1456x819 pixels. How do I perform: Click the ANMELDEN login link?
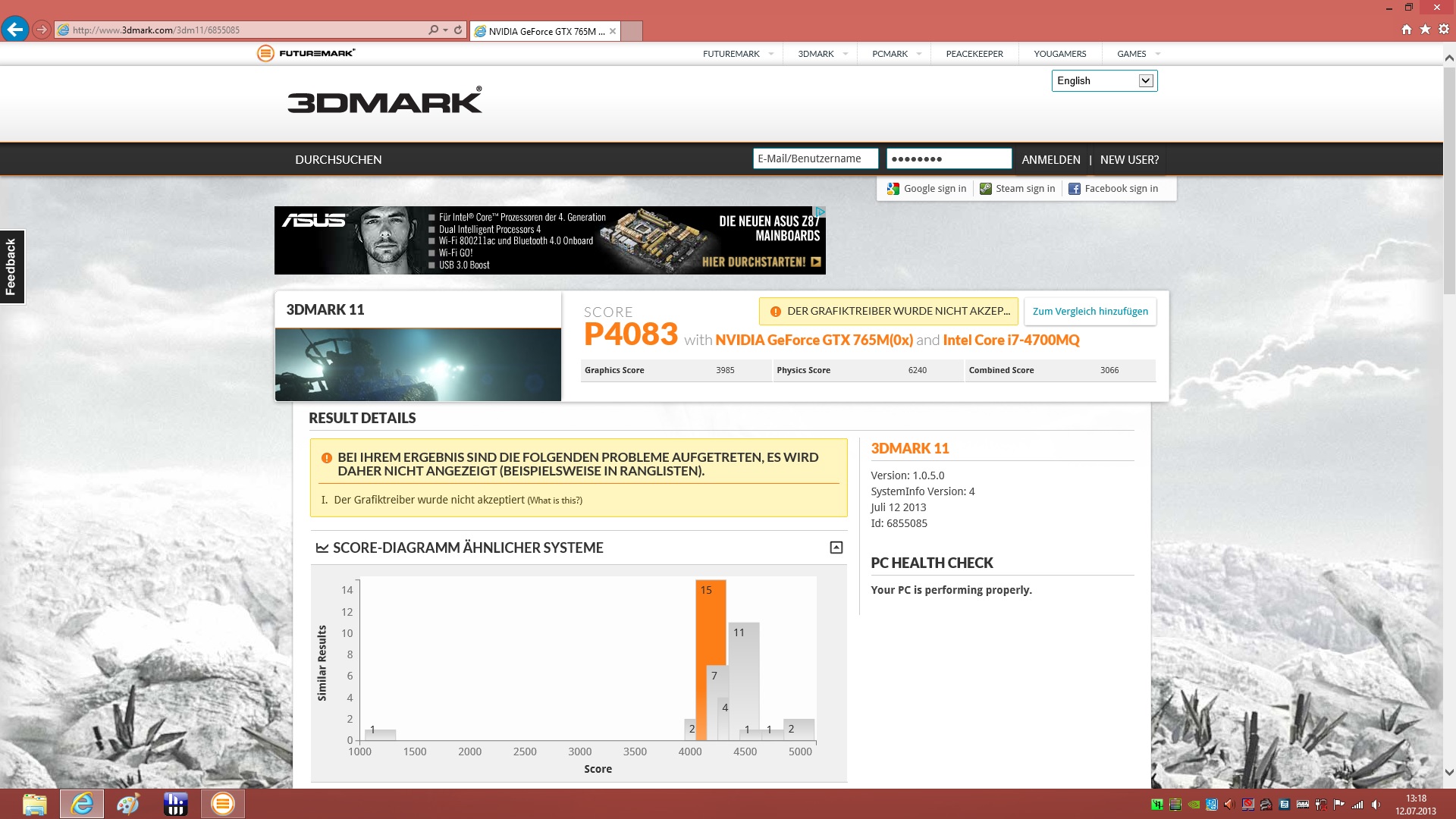pyautogui.click(x=1050, y=160)
